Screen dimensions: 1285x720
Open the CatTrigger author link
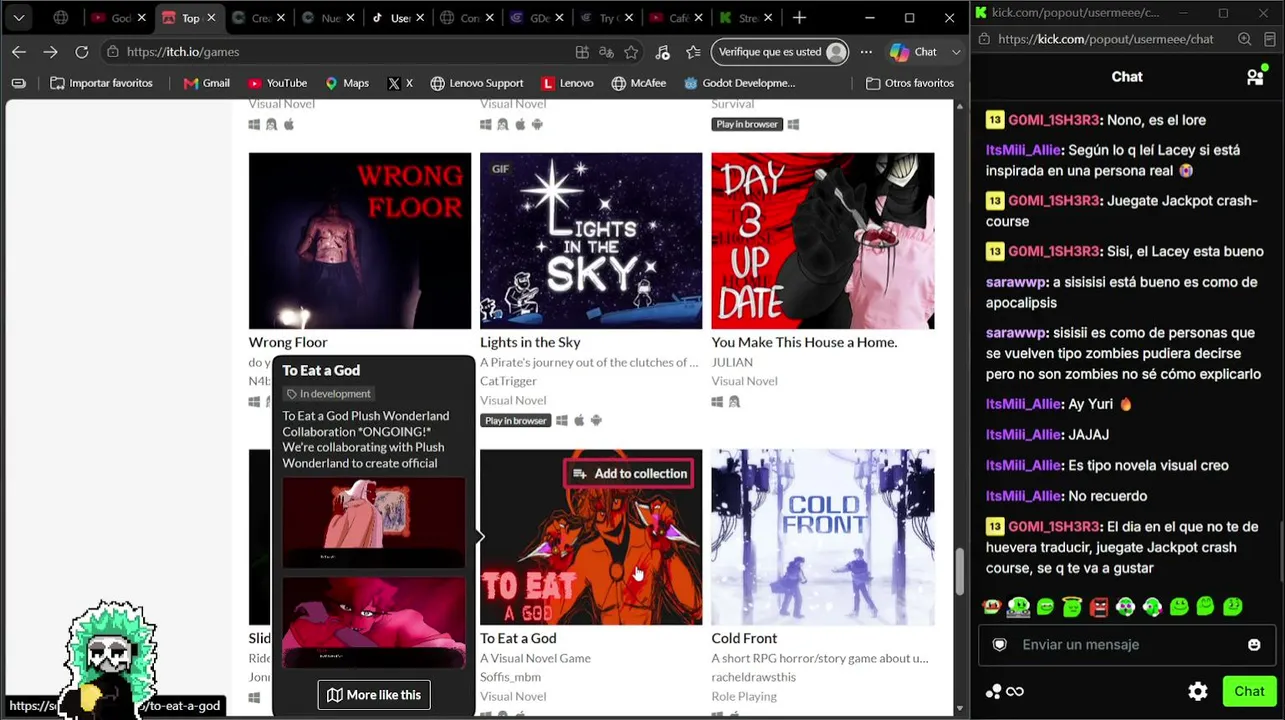coord(508,381)
